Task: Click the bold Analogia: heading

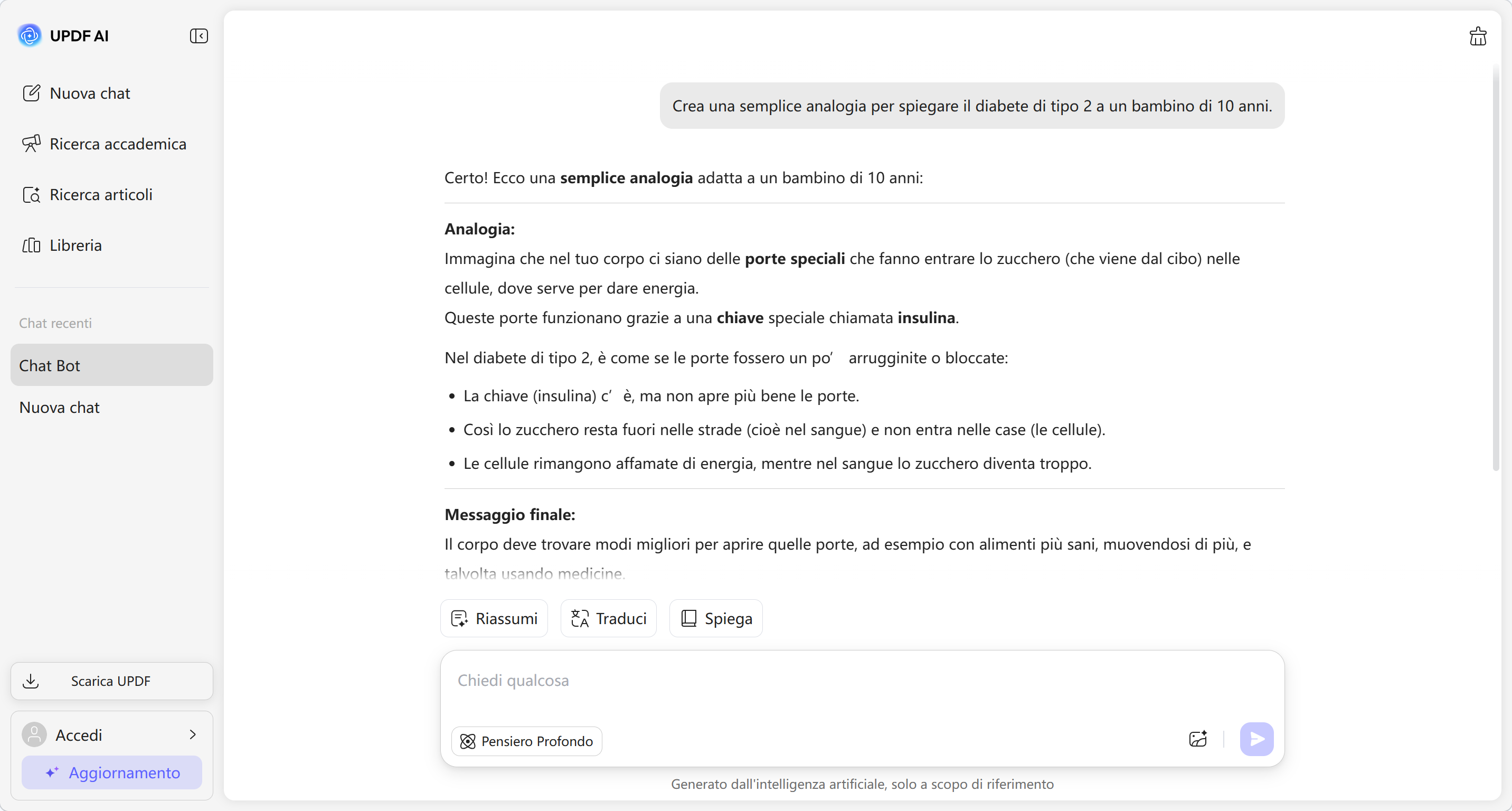Action: pyautogui.click(x=479, y=229)
